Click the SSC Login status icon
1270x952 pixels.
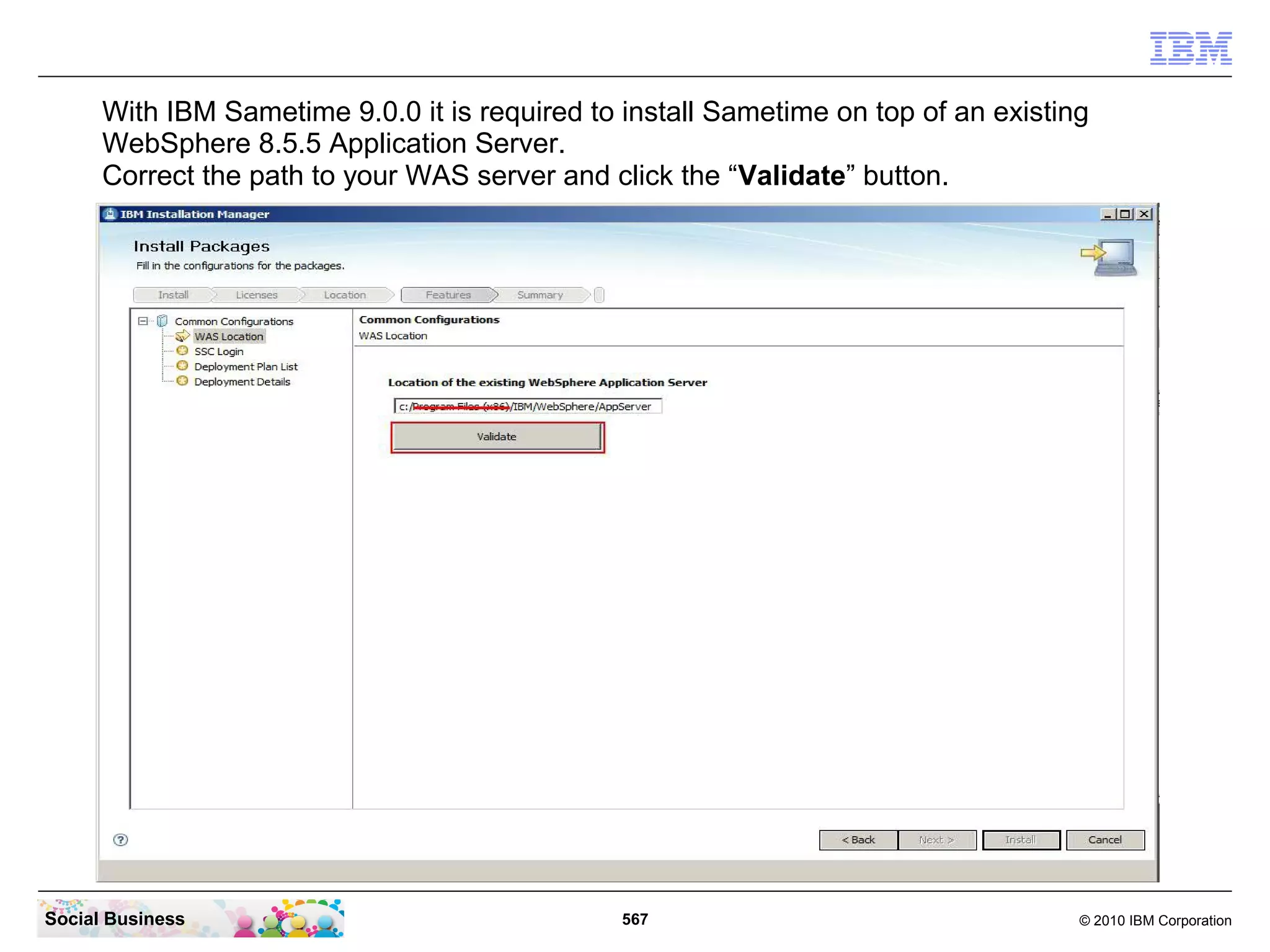click(x=182, y=351)
